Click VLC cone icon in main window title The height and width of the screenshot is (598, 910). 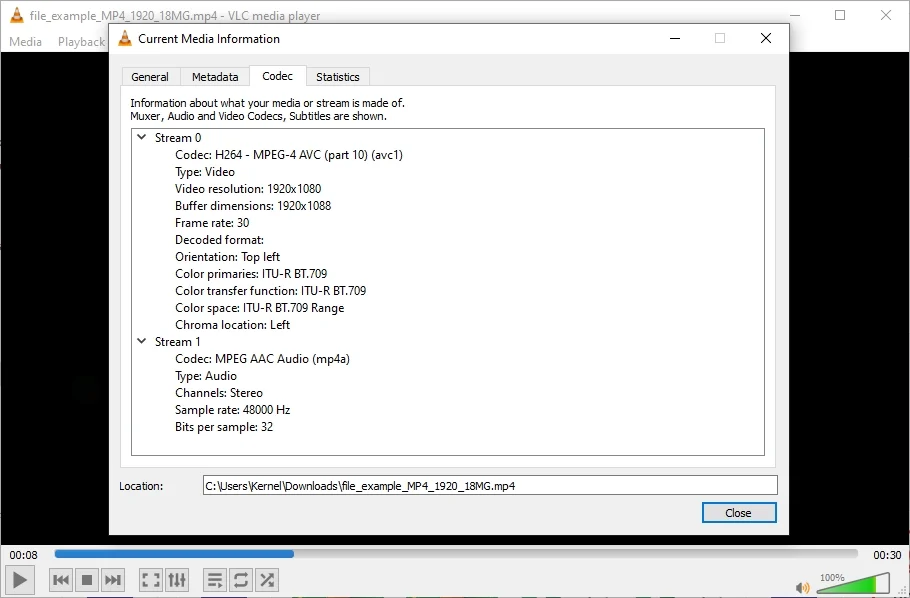click(17, 15)
